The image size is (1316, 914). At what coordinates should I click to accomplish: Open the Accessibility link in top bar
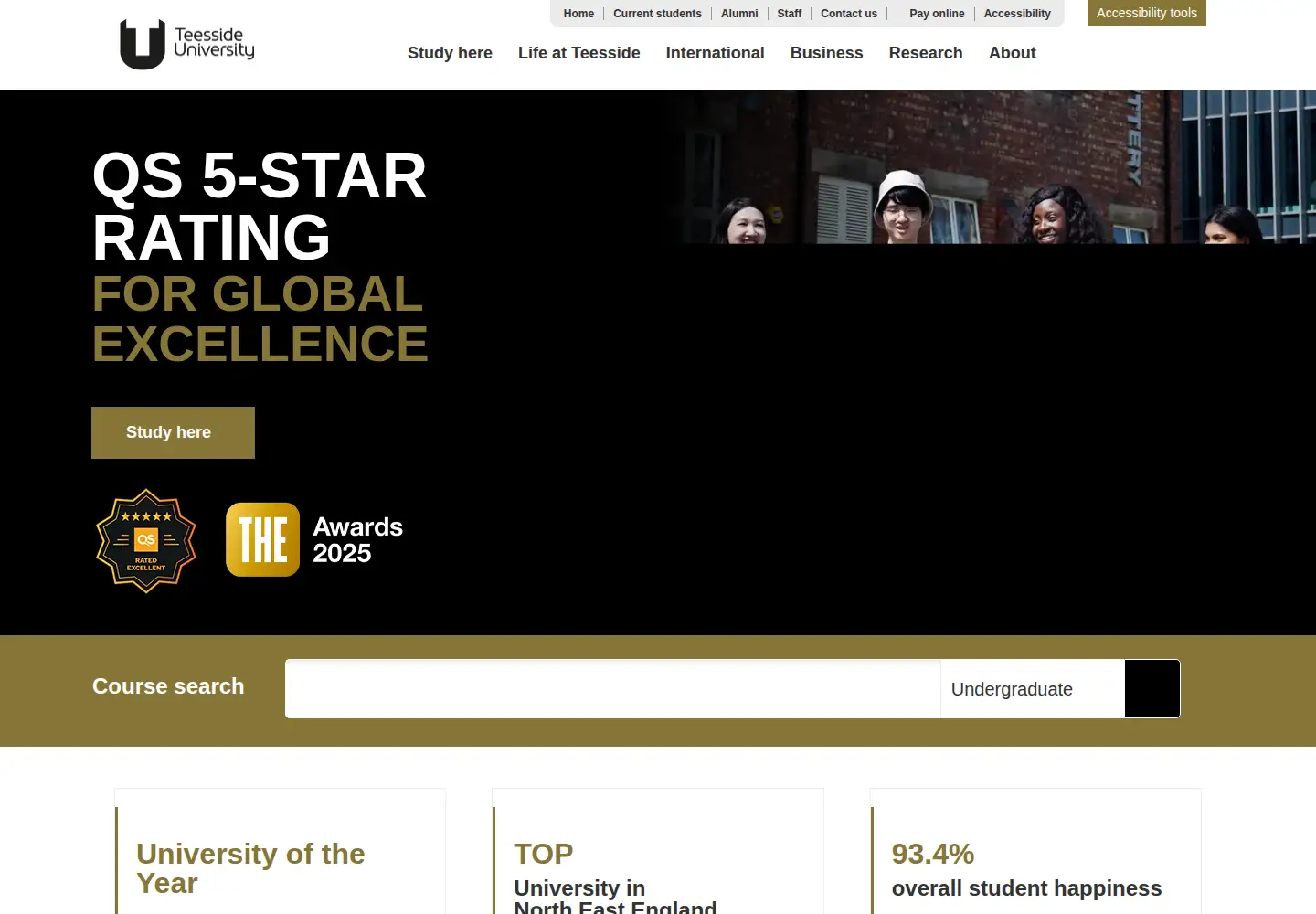click(x=1017, y=14)
